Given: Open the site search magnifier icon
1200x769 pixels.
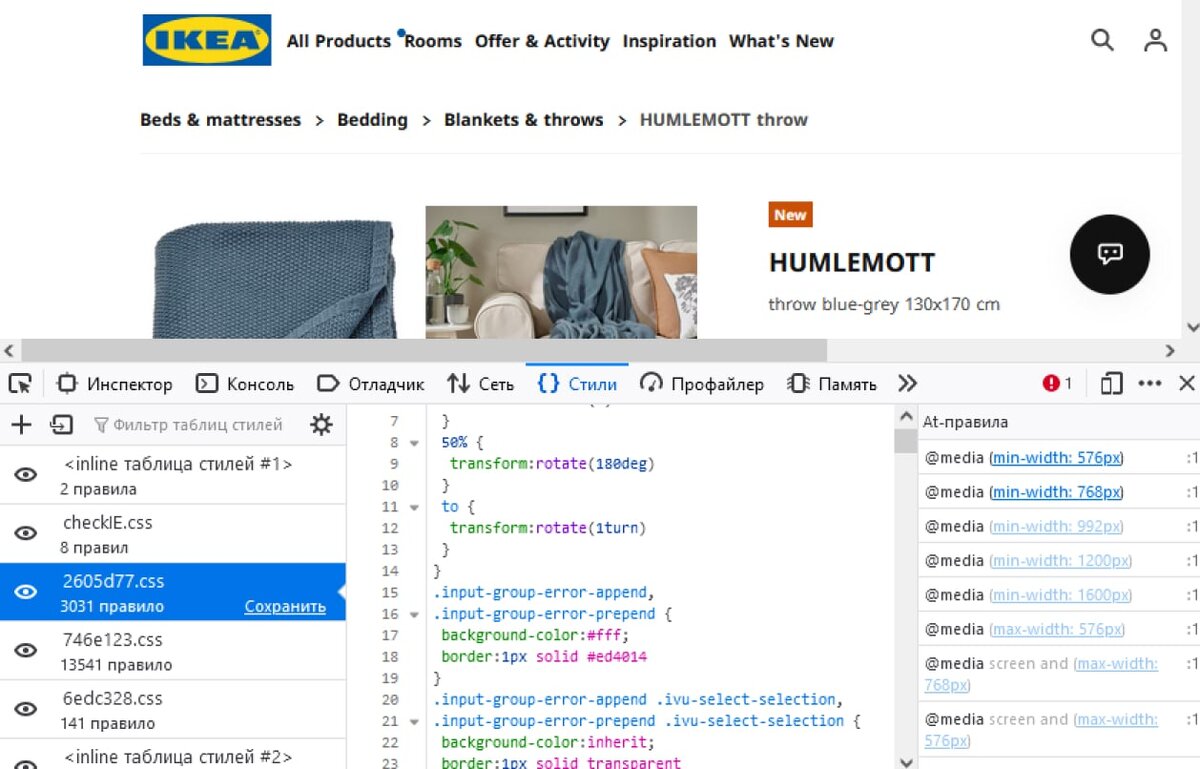Looking at the screenshot, I should (1102, 40).
